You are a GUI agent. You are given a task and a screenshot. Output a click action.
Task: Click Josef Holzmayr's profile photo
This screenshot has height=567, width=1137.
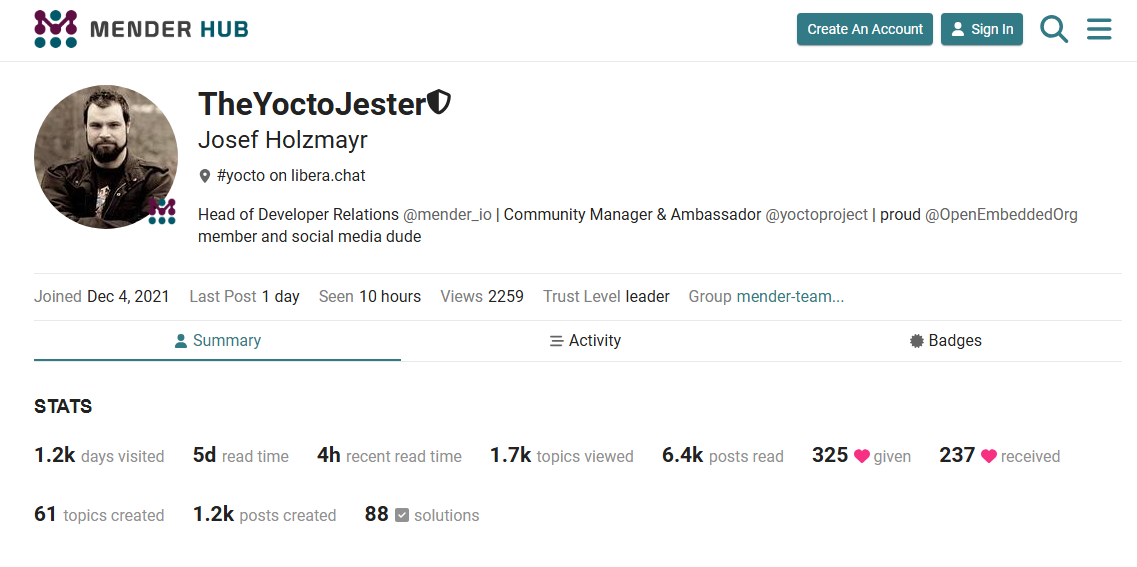[105, 156]
